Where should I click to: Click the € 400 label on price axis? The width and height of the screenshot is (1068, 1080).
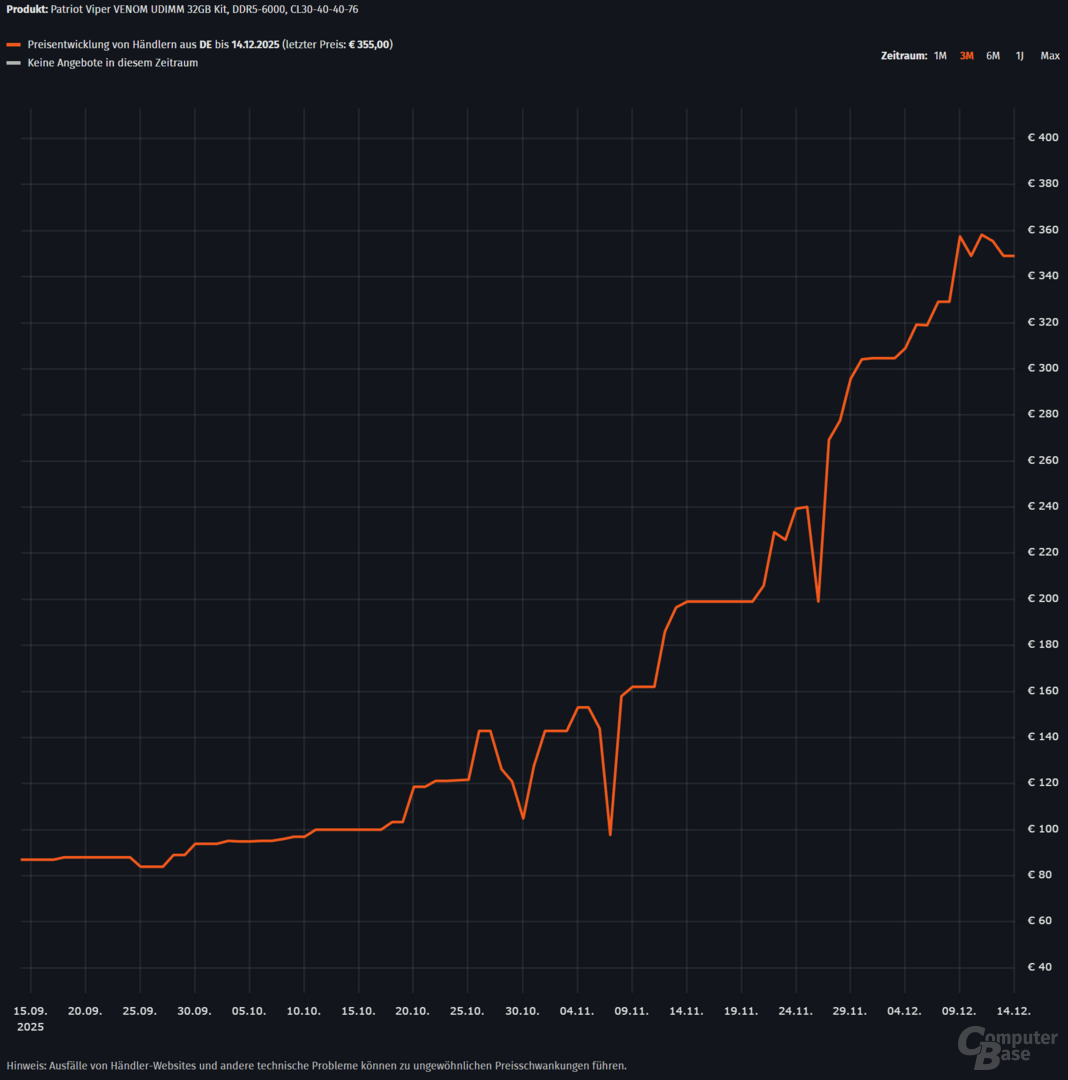(1042, 138)
